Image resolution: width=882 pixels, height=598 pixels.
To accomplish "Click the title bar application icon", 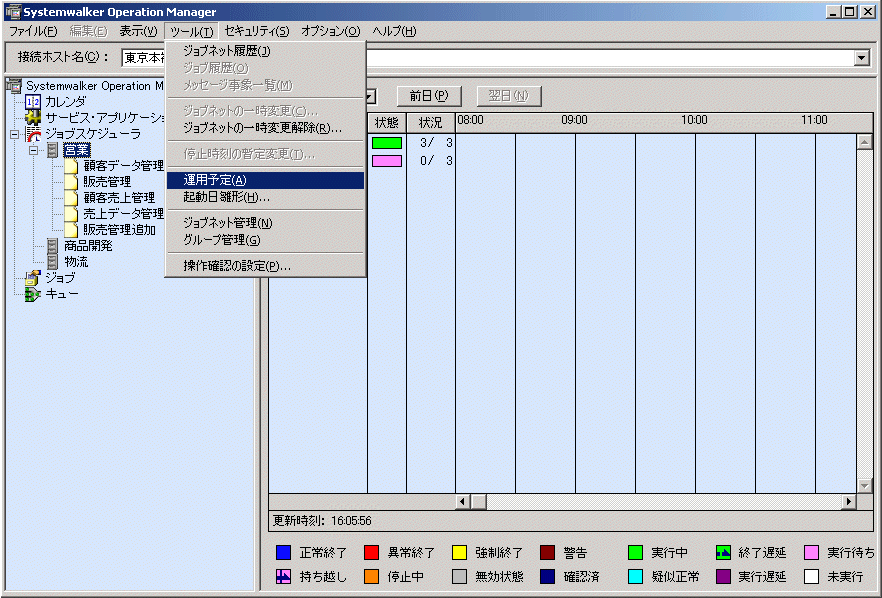I will click(12, 11).
